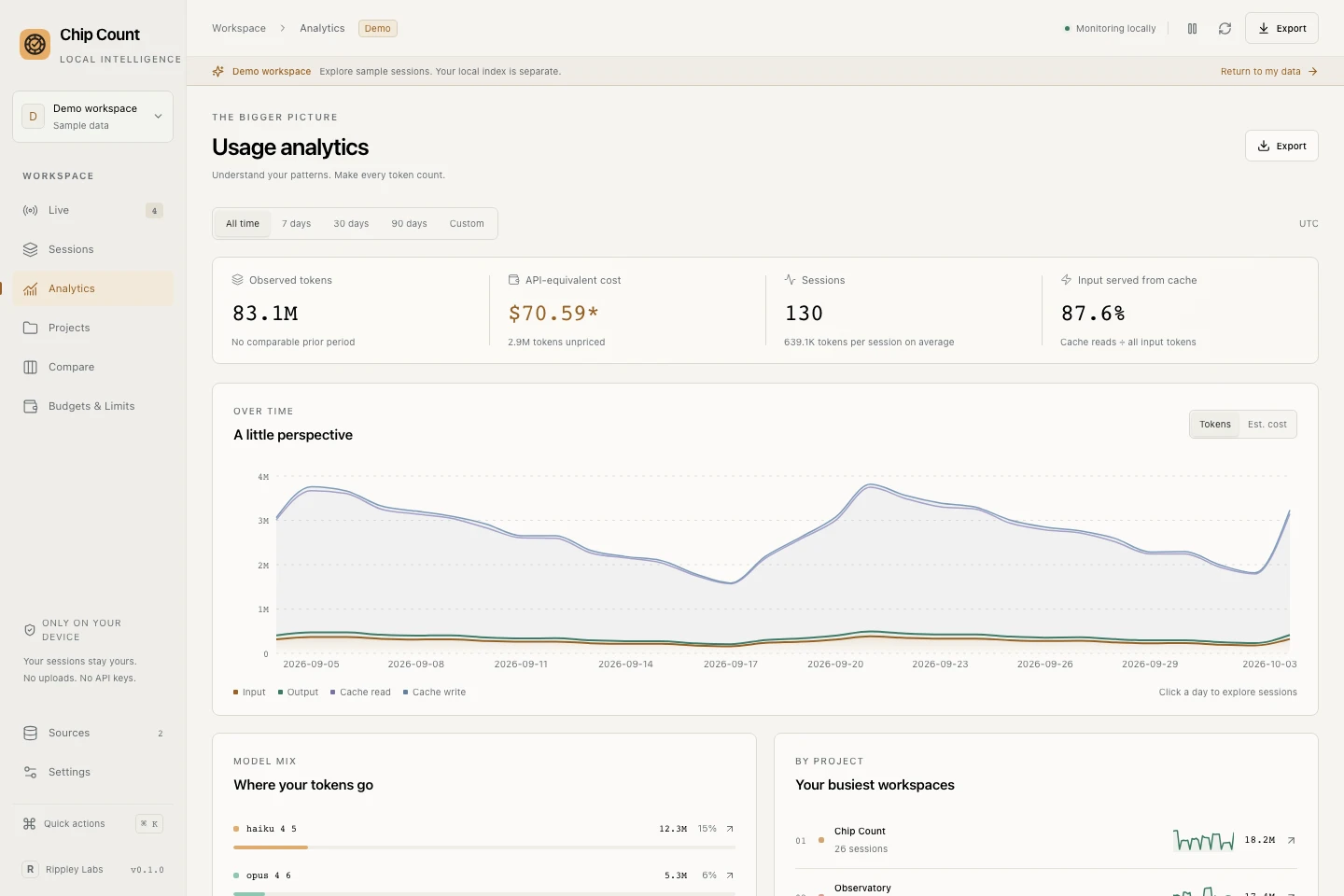Open Chip Count project arrow
Image resolution: width=1344 pixels, height=896 pixels.
click(x=1291, y=840)
